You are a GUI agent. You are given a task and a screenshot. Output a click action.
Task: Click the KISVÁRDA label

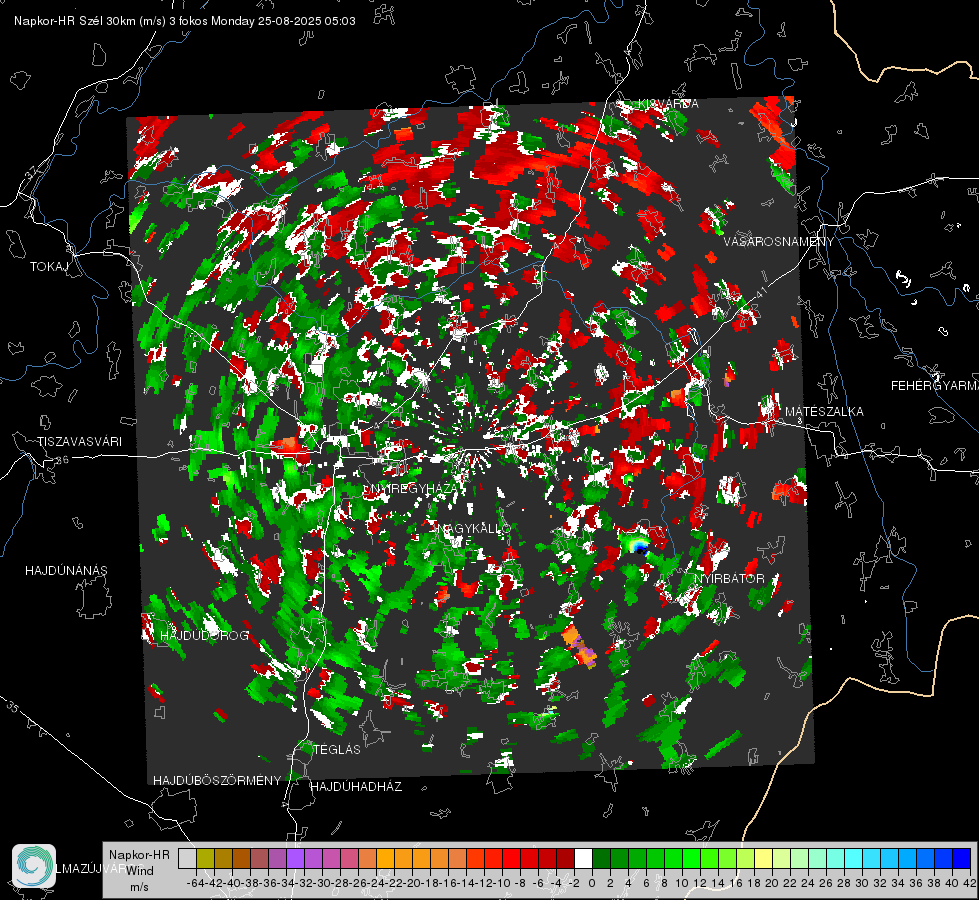[x=668, y=104]
